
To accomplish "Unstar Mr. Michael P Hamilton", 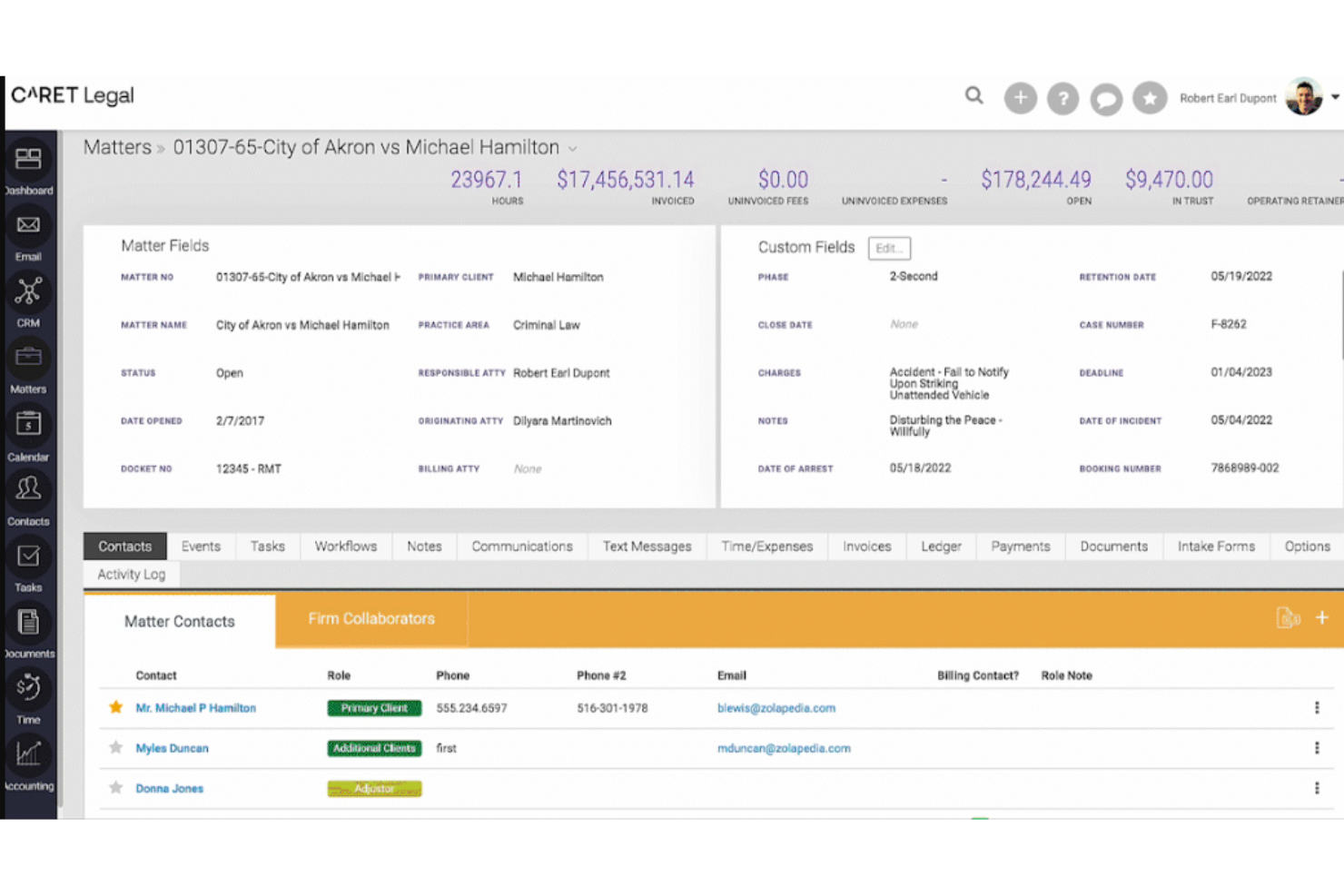I will (x=115, y=707).
